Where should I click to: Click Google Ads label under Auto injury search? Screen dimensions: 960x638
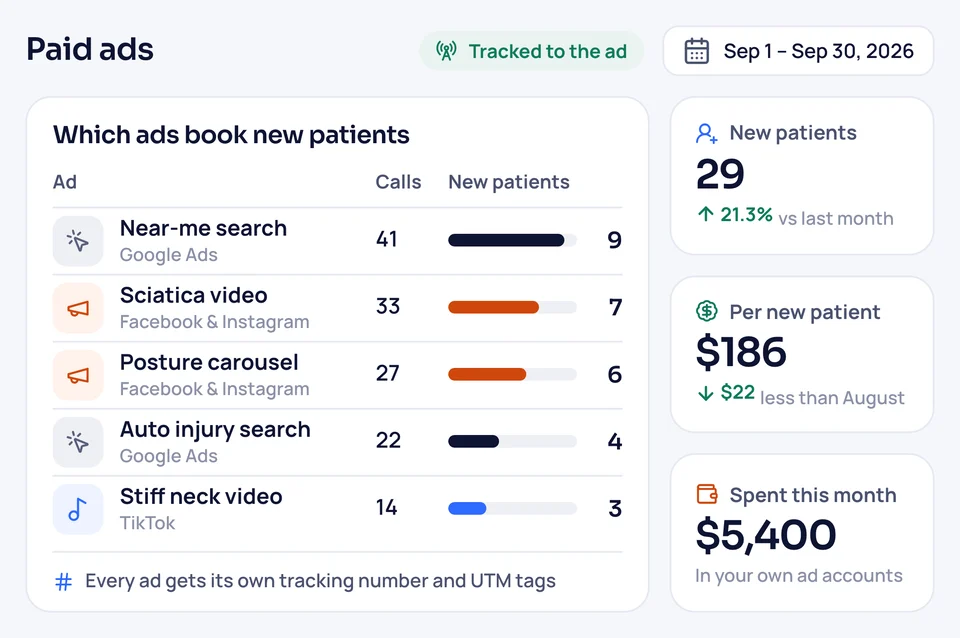(x=168, y=456)
